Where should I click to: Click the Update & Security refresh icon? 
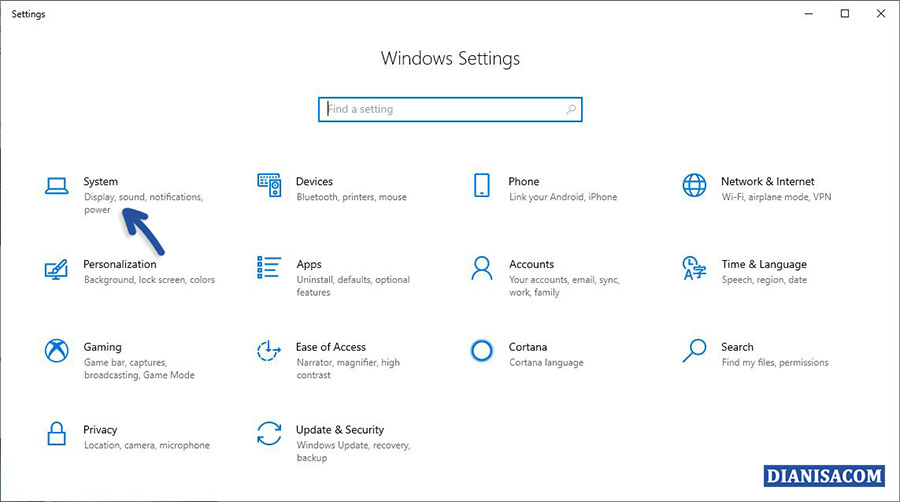click(269, 434)
